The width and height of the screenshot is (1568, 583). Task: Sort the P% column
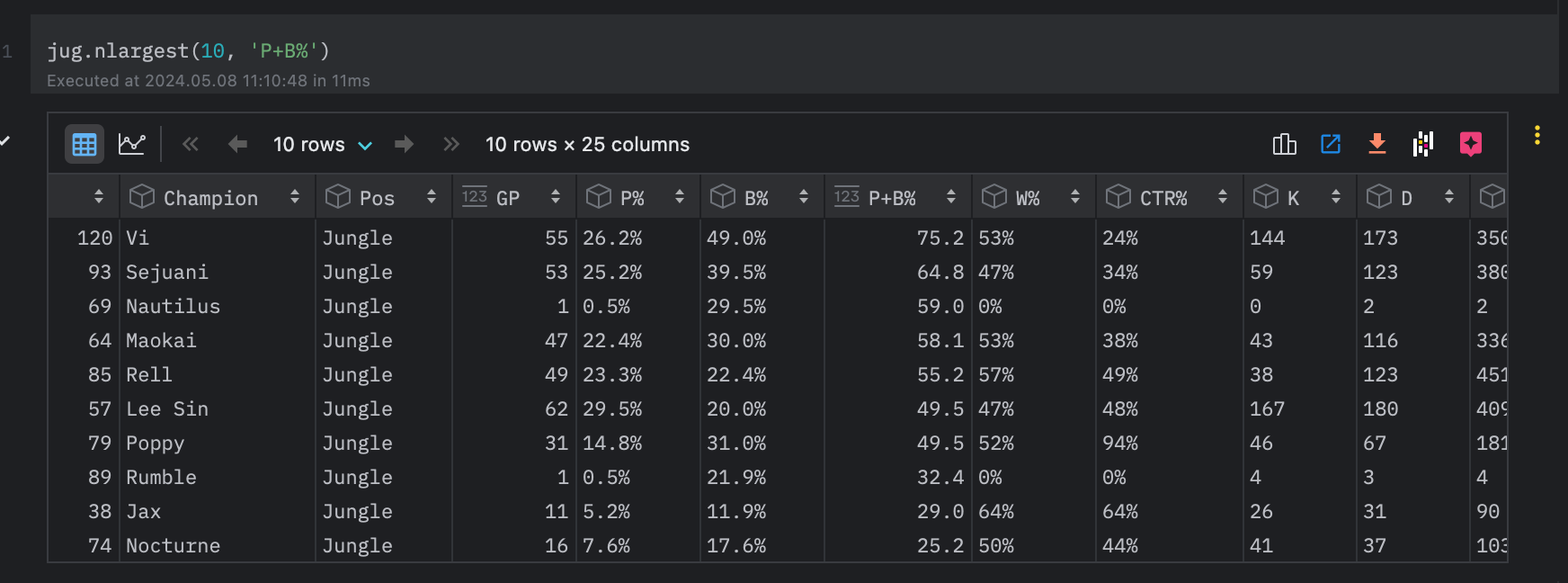(680, 197)
